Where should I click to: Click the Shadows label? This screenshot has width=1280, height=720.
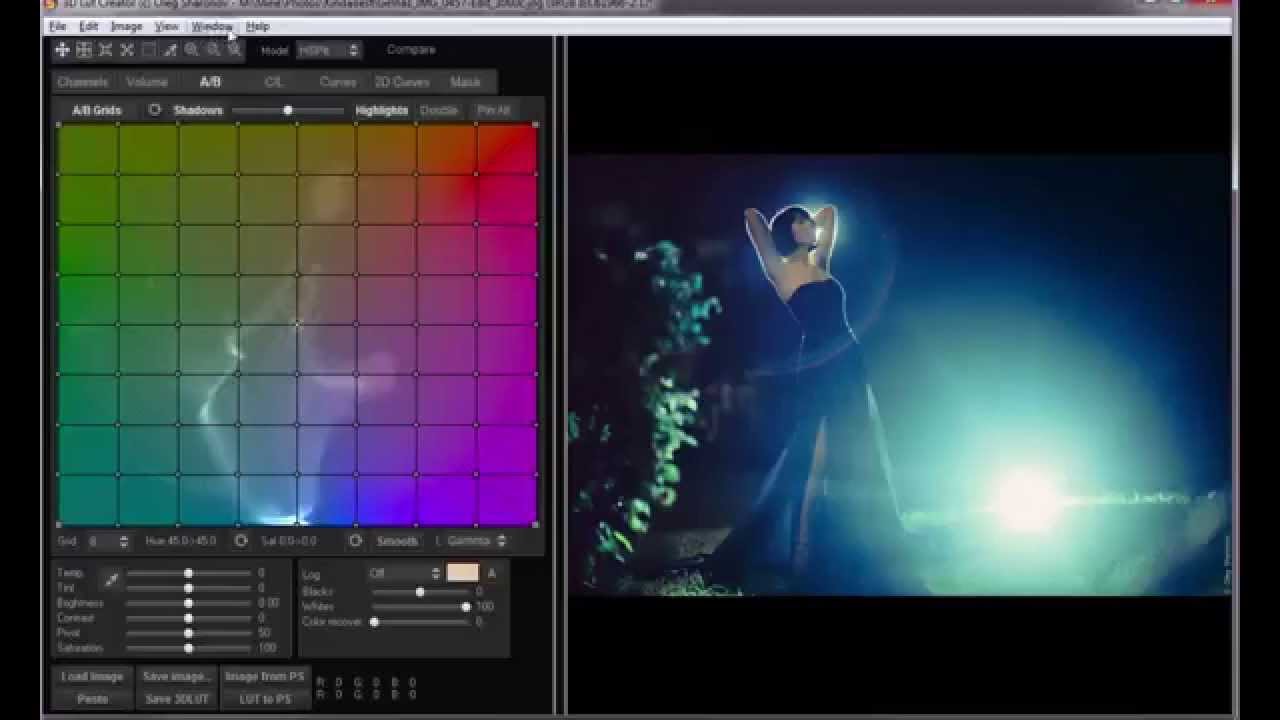(x=198, y=110)
